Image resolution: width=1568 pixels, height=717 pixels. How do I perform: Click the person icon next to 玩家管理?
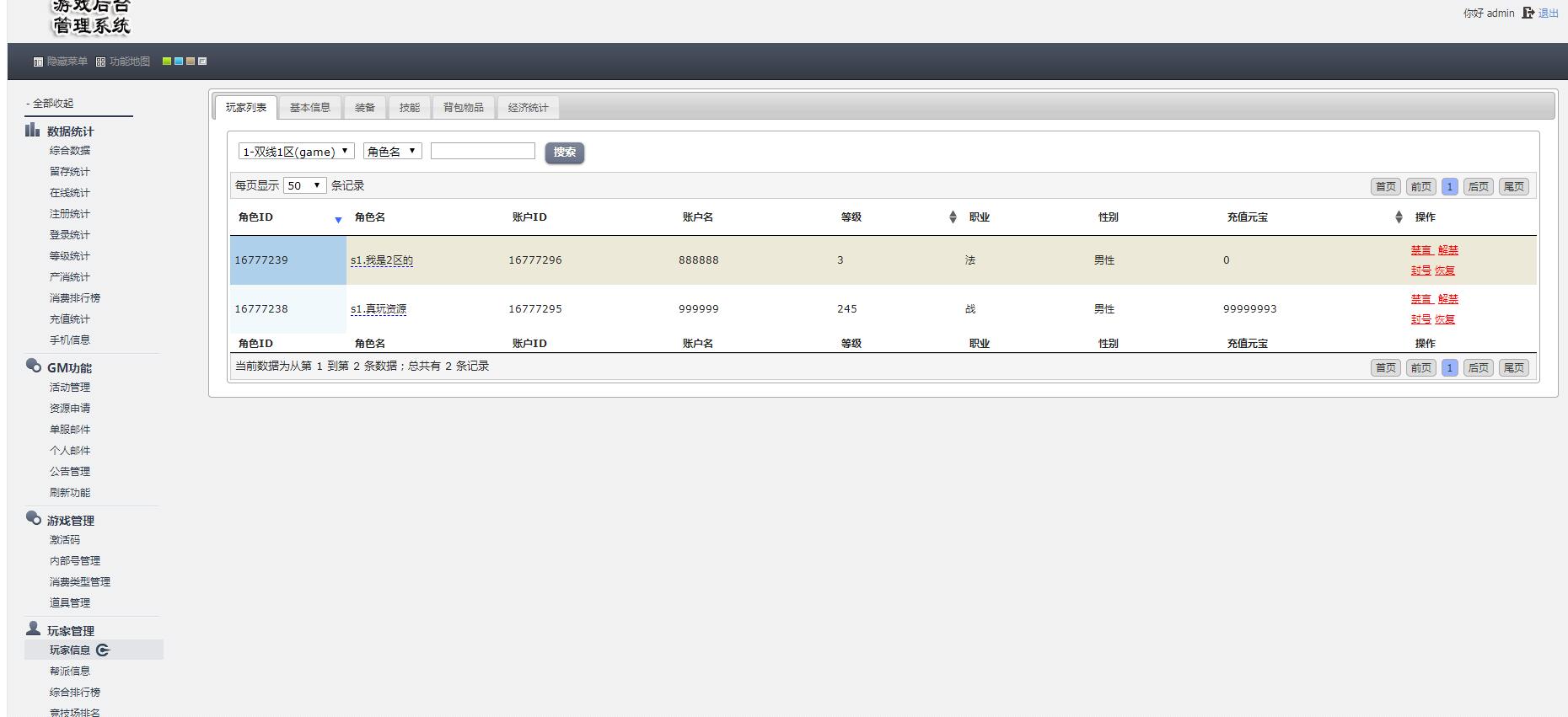(33, 629)
